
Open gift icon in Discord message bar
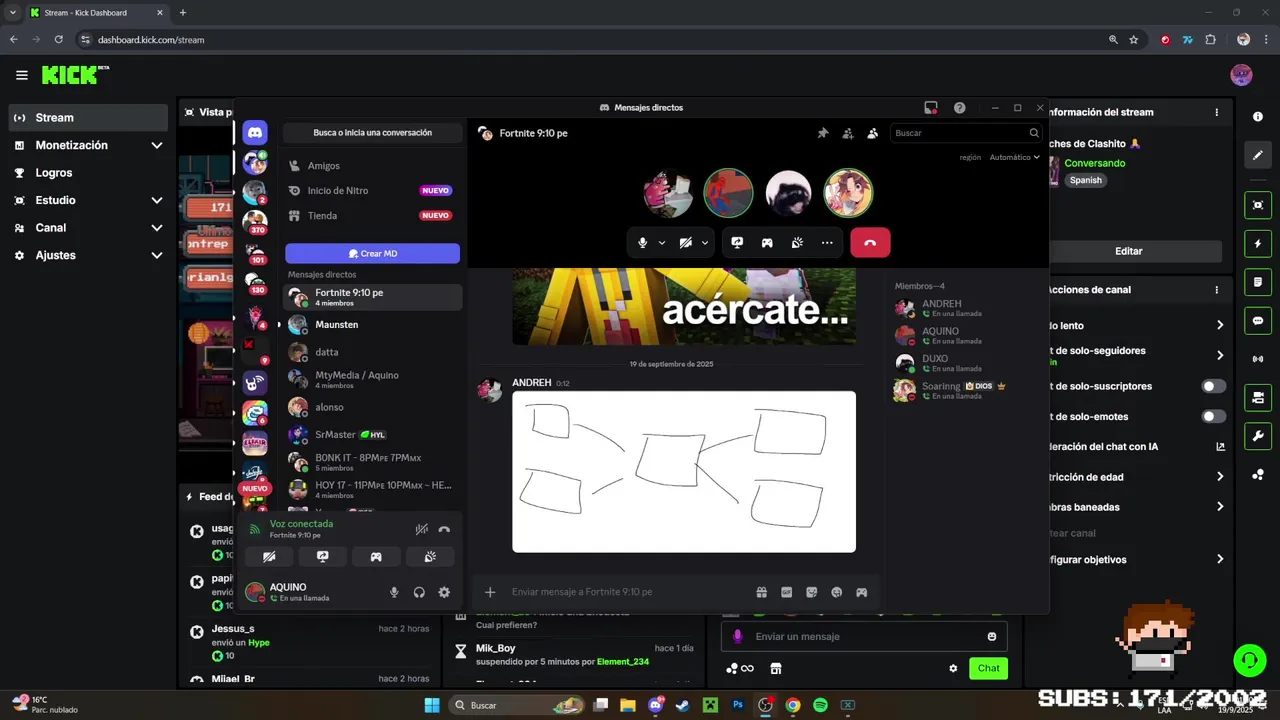(x=761, y=592)
